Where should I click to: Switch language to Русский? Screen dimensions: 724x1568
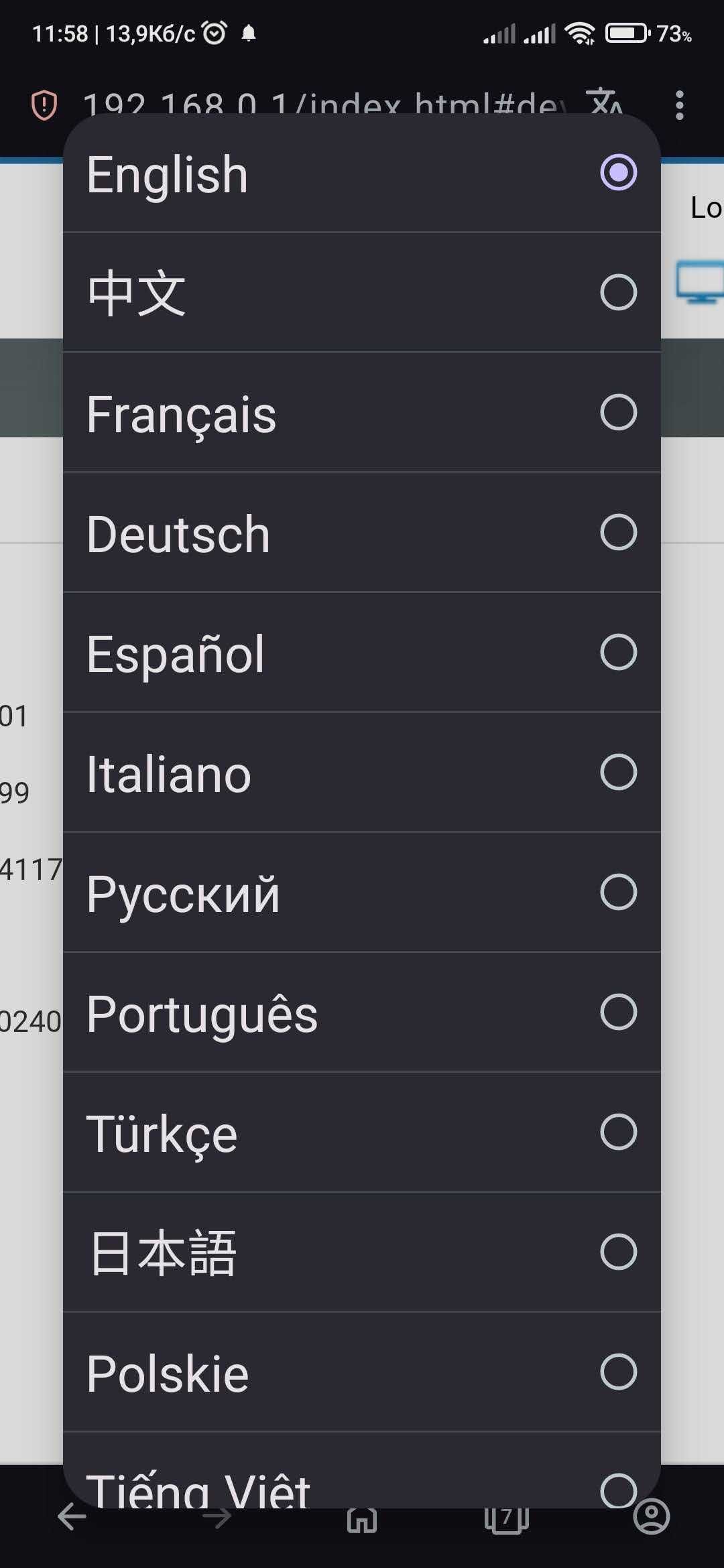tap(362, 892)
